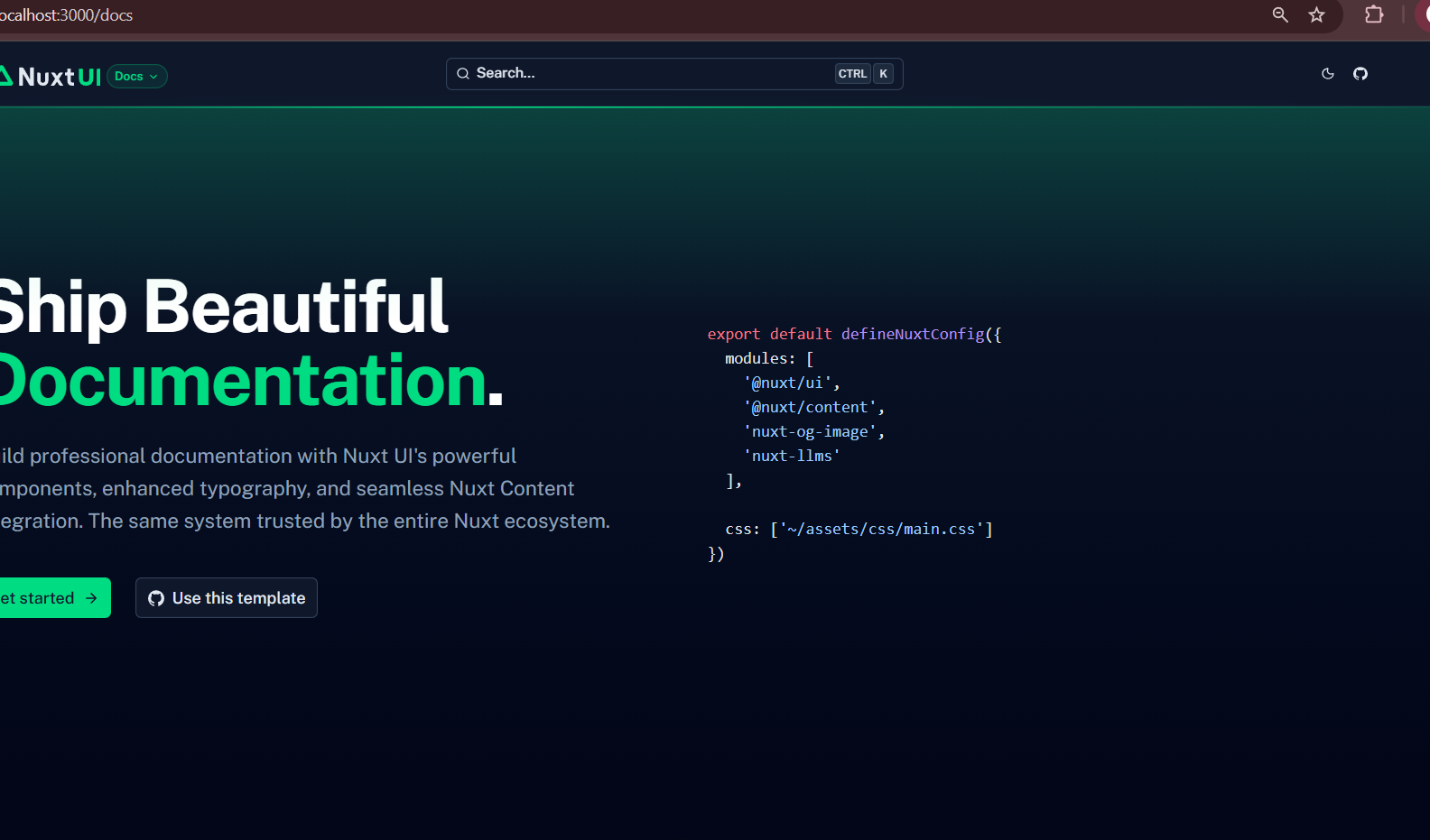This screenshot has width=1430, height=840.
Task: Focus the Search input field
Action: tap(674, 74)
